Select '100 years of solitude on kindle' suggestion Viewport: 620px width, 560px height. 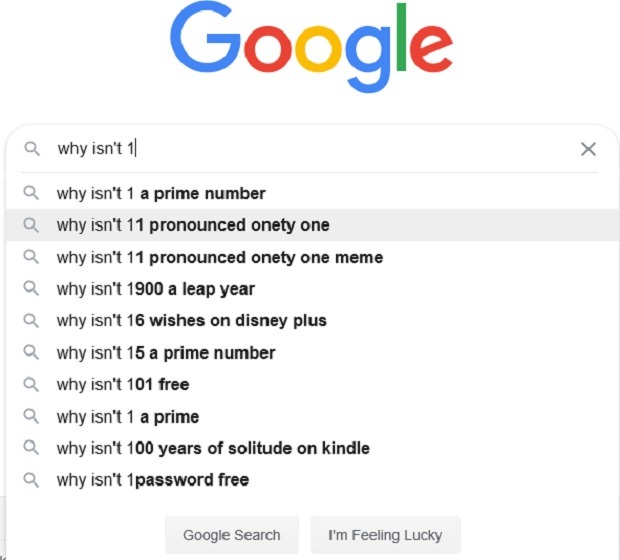(x=312, y=448)
